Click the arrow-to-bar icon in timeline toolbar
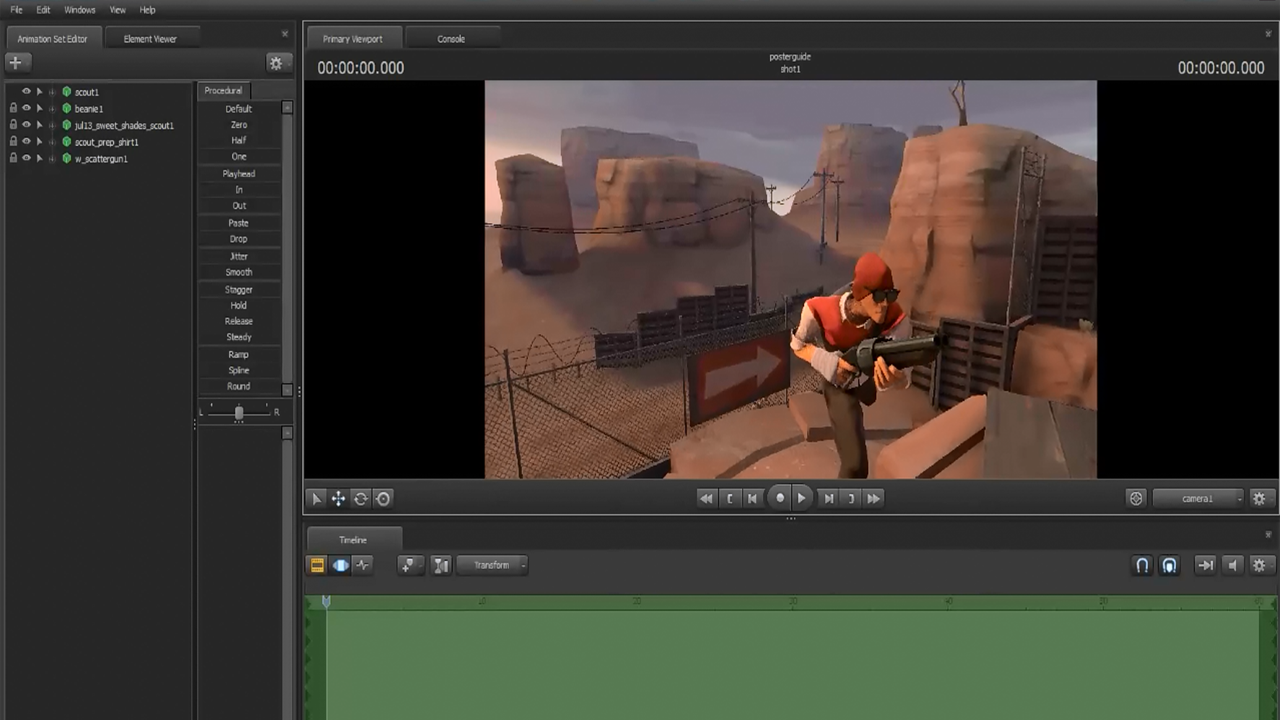The height and width of the screenshot is (720, 1280). 1206,565
